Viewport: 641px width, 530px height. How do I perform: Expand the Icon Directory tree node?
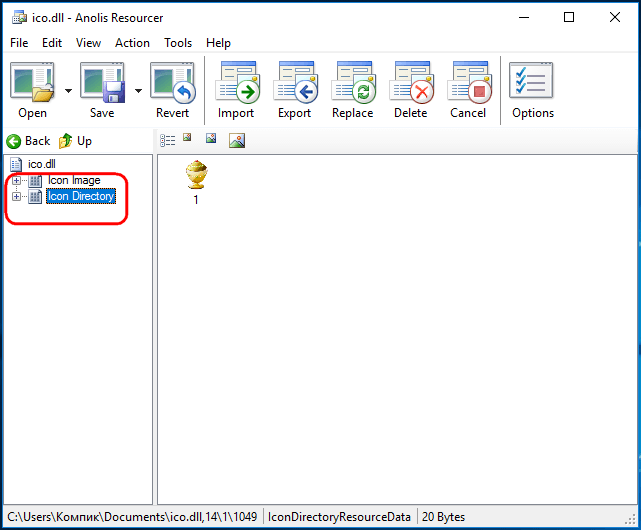(16, 197)
